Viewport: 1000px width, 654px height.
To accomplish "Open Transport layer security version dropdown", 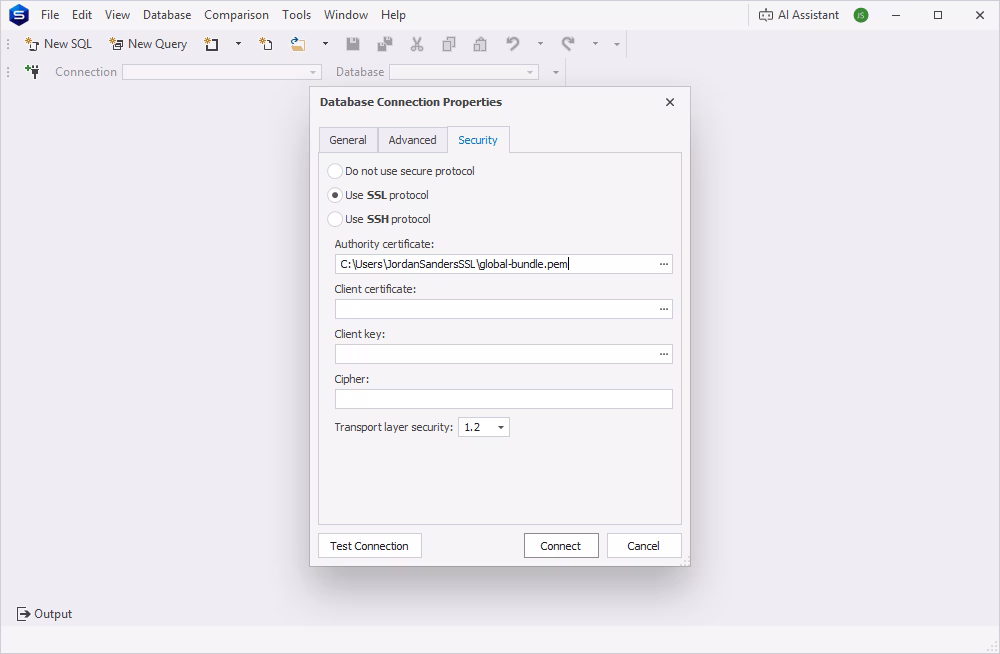I will (484, 427).
